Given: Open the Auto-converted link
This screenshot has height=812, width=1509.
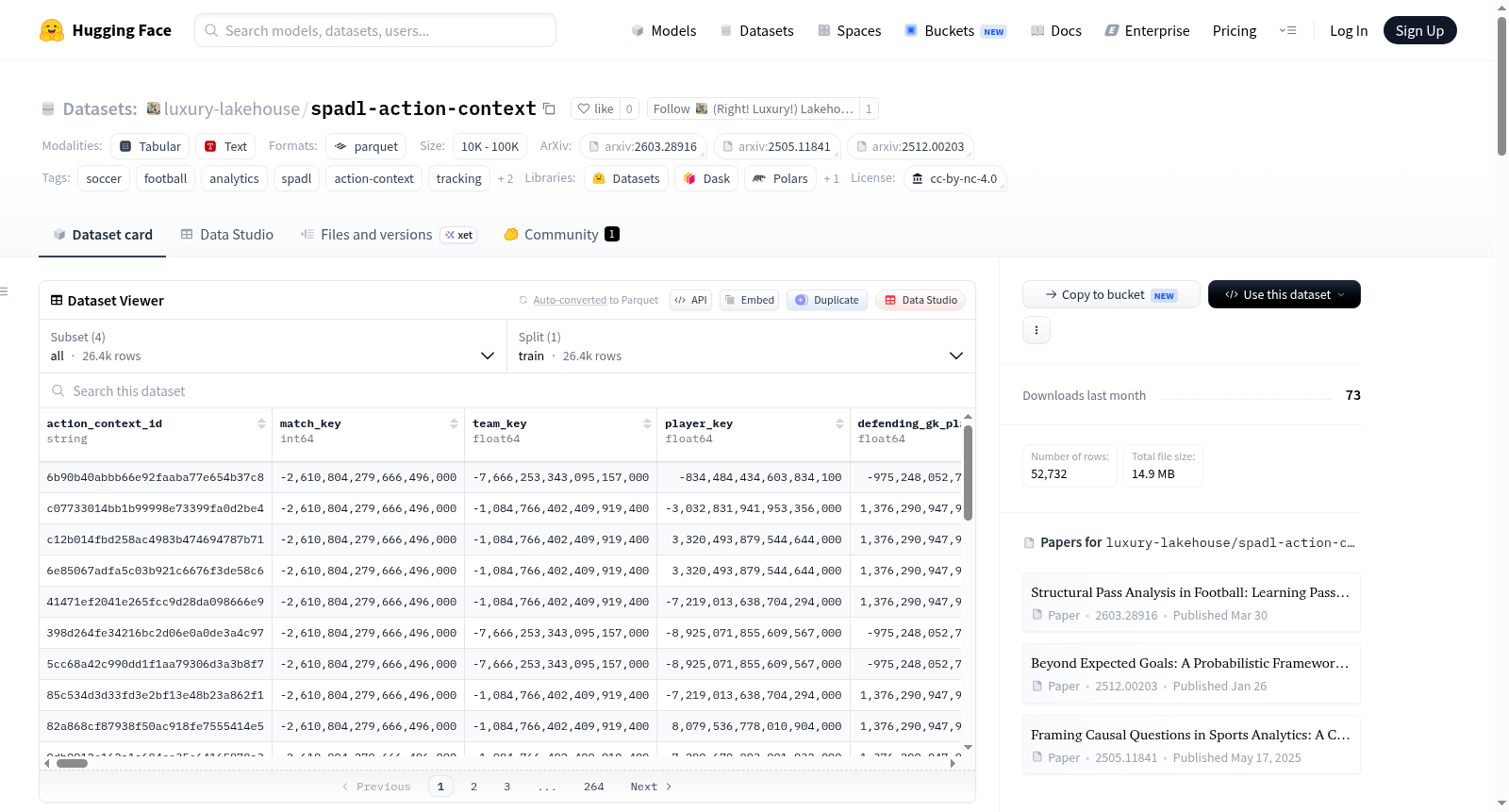Looking at the screenshot, I should coord(570,300).
